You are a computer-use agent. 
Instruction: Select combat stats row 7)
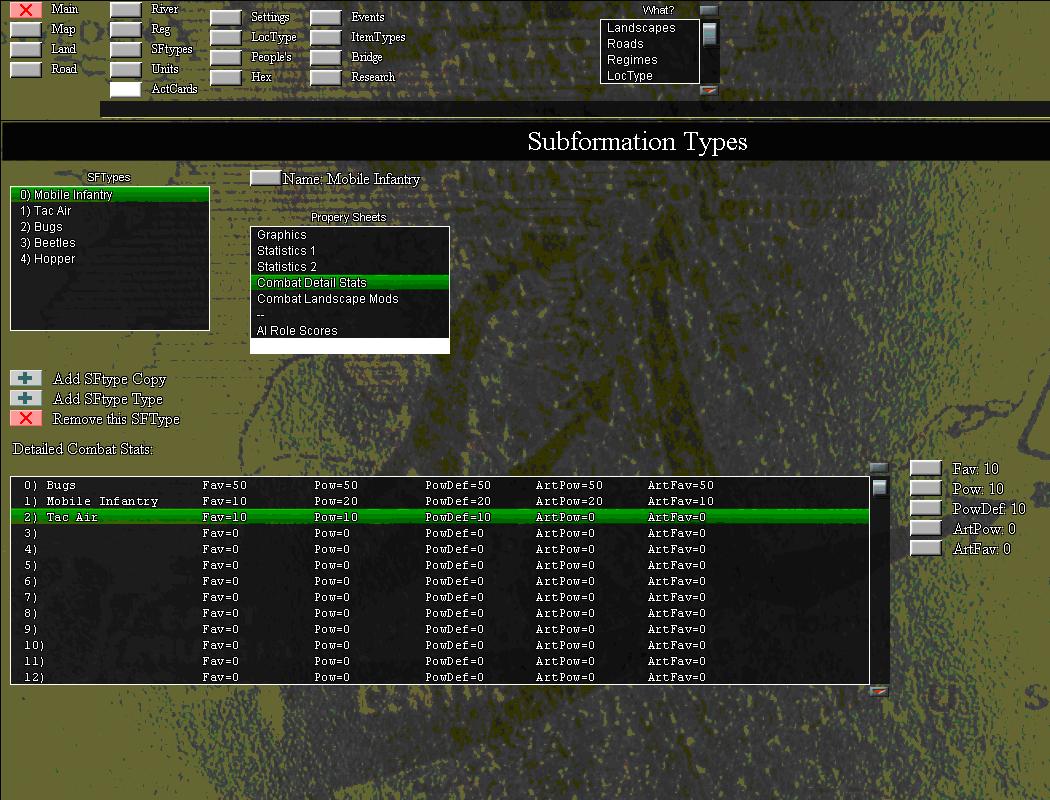click(440, 597)
